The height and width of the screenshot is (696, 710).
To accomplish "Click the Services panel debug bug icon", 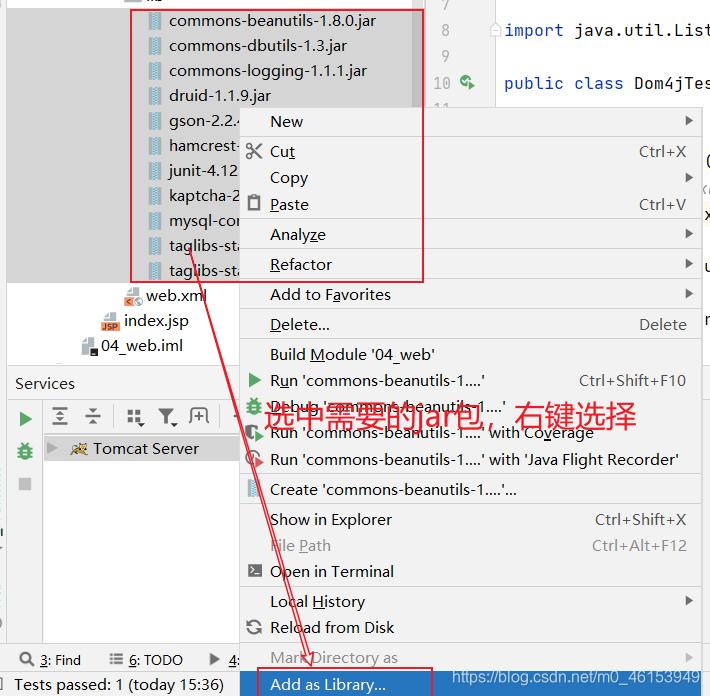I will coord(25,451).
